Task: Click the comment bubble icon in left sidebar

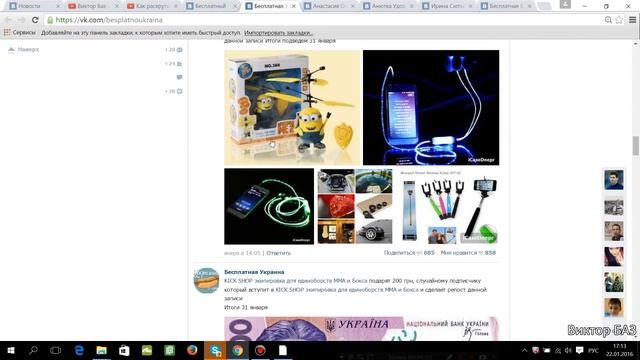Action: tap(179, 77)
